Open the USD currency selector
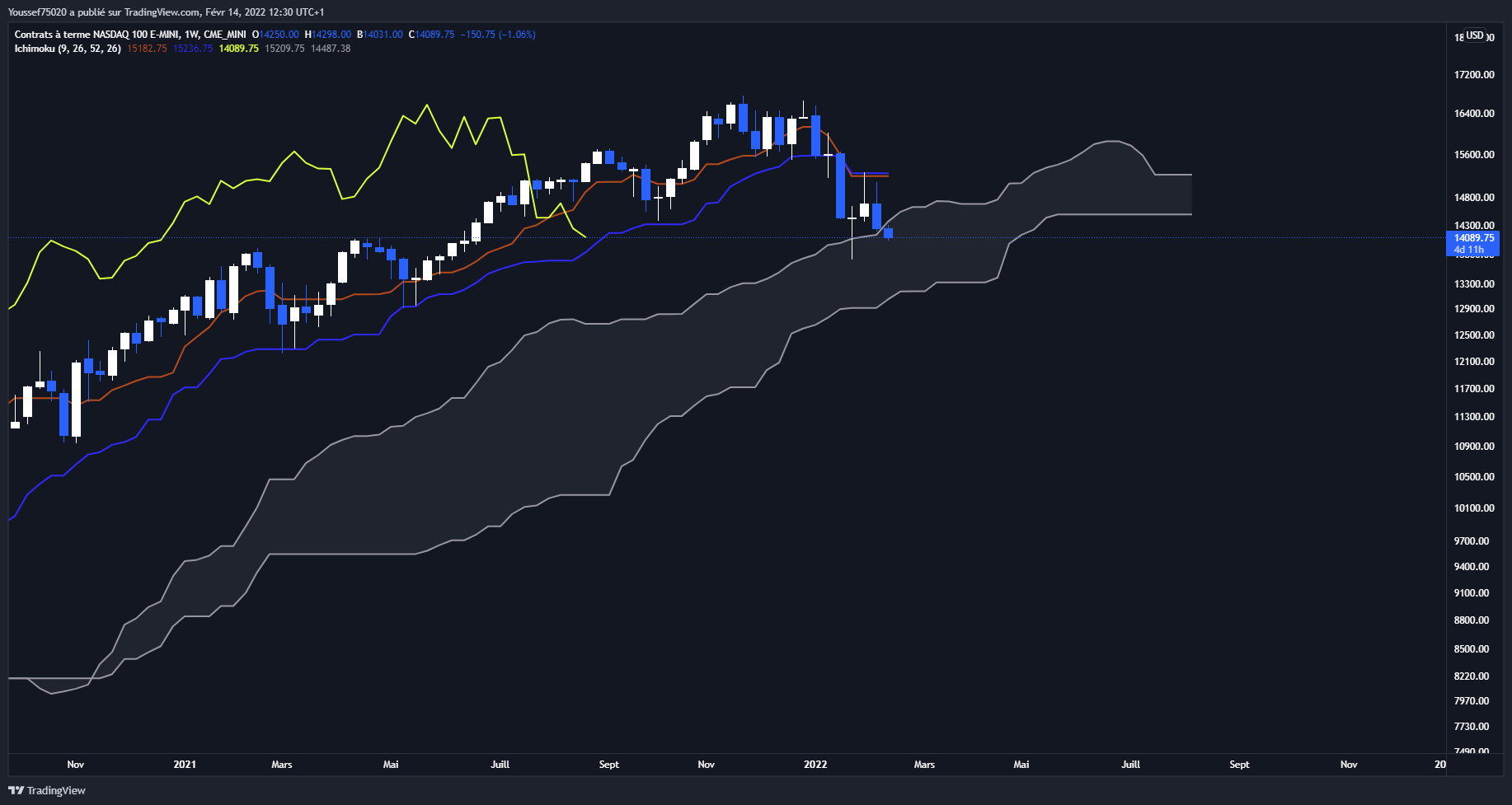Image resolution: width=1512 pixels, height=805 pixels. tap(1475, 35)
